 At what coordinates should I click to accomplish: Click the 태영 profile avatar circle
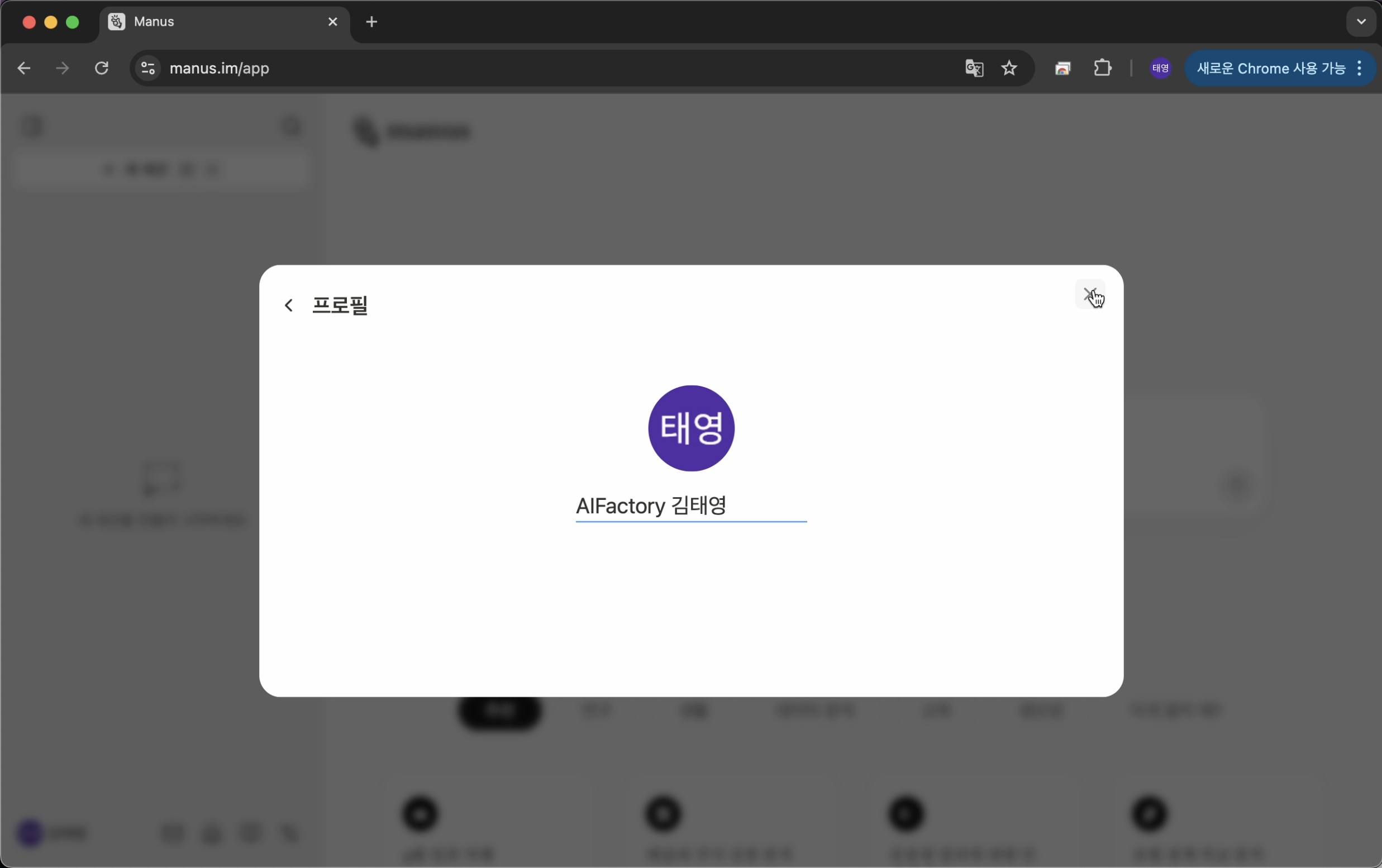click(x=691, y=428)
